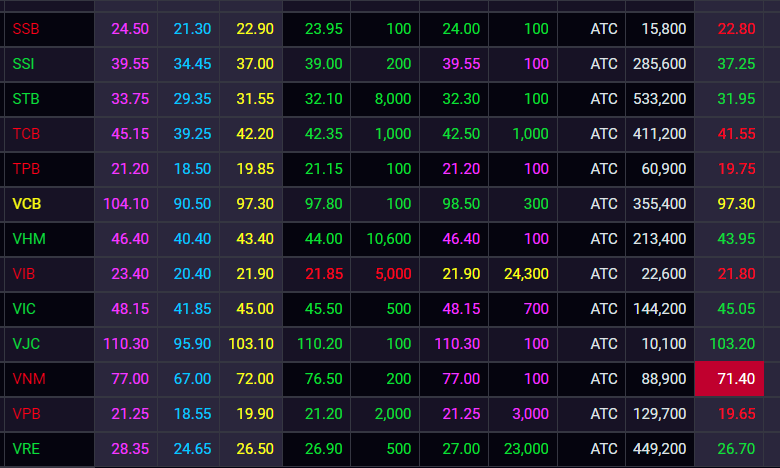Image resolution: width=780 pixels, height=468 pixels.
Task: Click the ATC cell in VRE row
Action: point(604,449)
